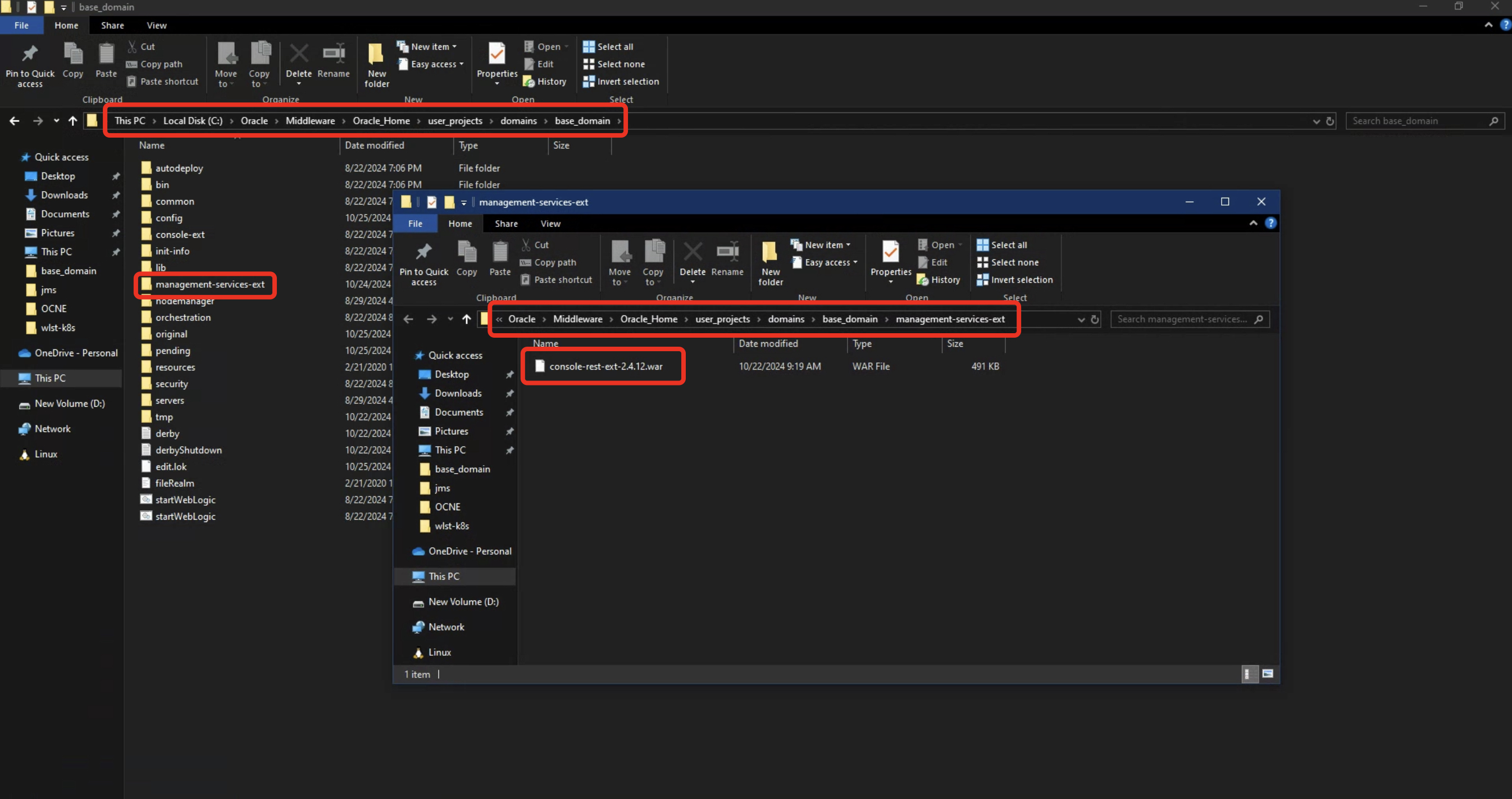Switch to large icons view in status bar
The width and height of the screenshot is (1512, 799).
[1268, 674]
